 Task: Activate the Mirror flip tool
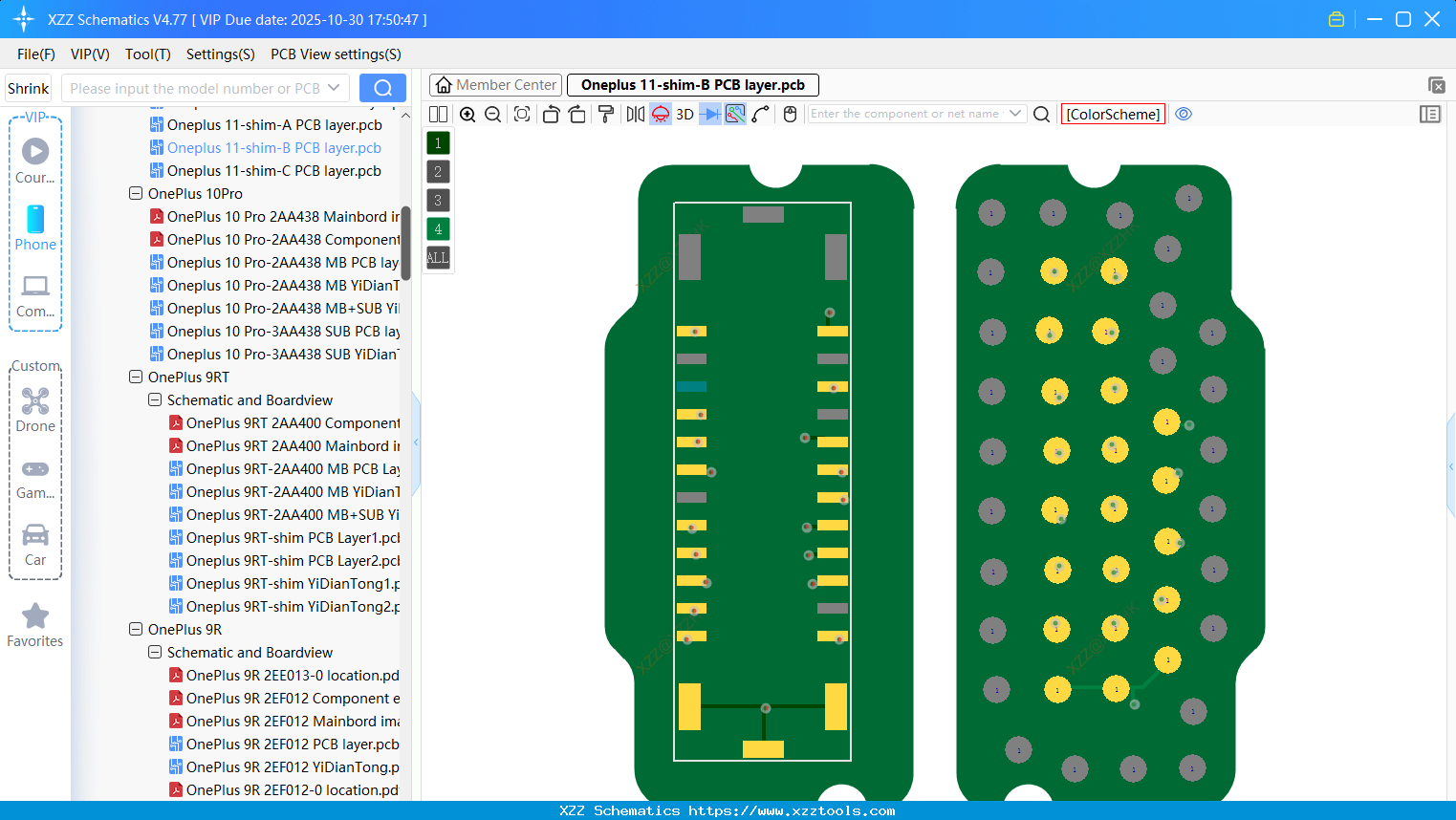(x=634, y=114)
